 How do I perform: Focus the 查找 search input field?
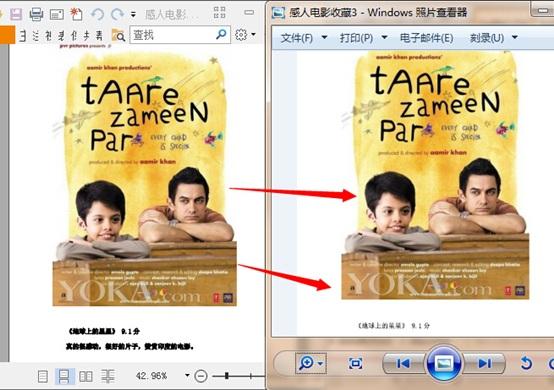(x=172, y=35)
